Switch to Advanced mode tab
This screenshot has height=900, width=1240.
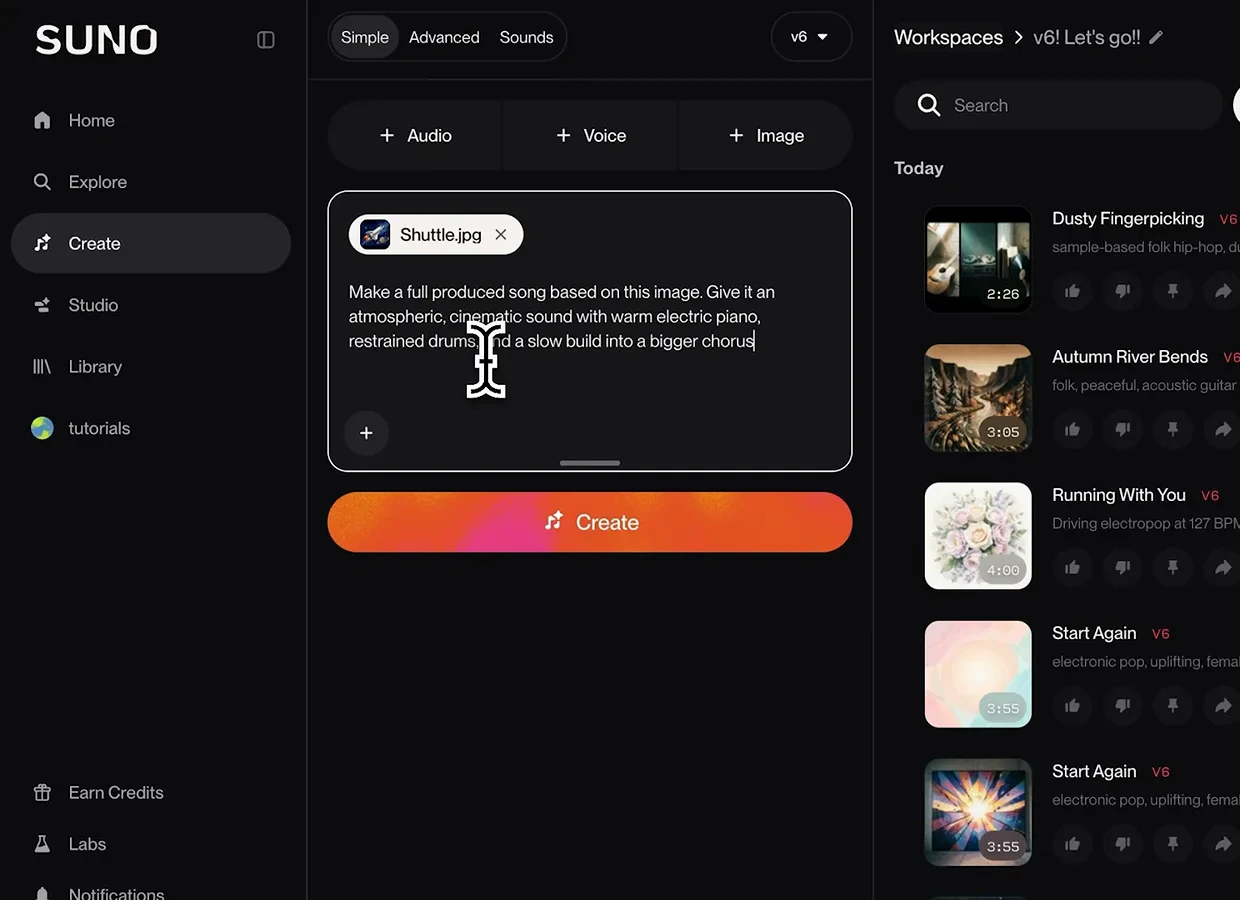pos(444,37)
